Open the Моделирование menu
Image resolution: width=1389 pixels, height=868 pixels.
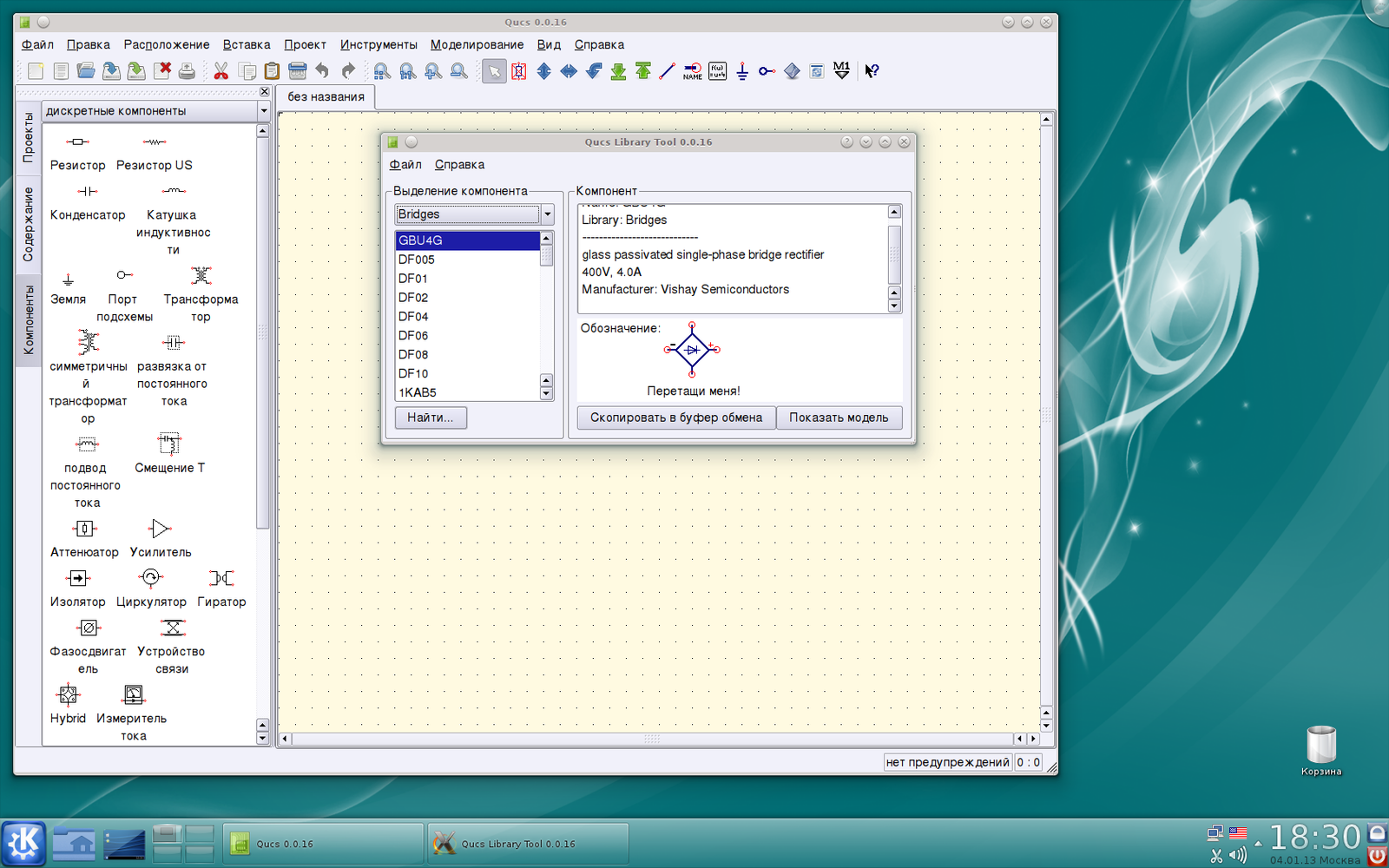pos(477,44)
